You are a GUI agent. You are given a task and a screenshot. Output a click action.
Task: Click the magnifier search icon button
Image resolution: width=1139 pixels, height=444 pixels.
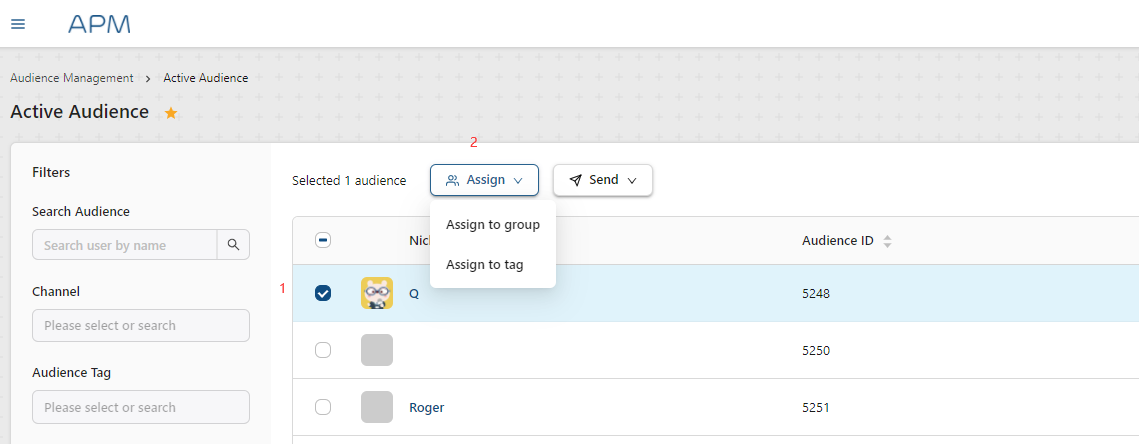[233, 245]
